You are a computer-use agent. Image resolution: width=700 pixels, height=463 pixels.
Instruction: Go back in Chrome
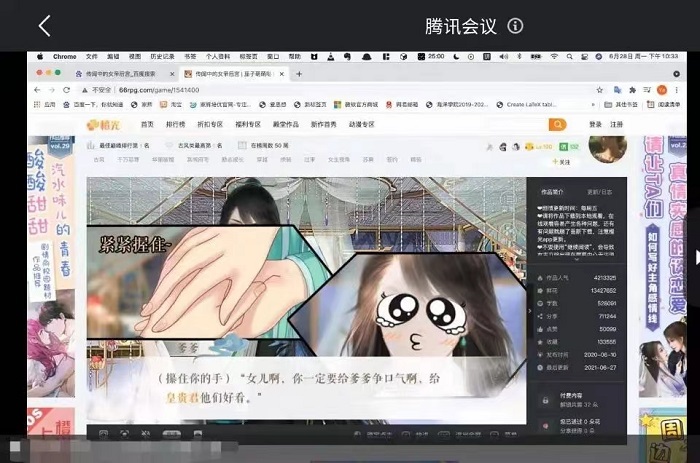(x=37, y=90)
